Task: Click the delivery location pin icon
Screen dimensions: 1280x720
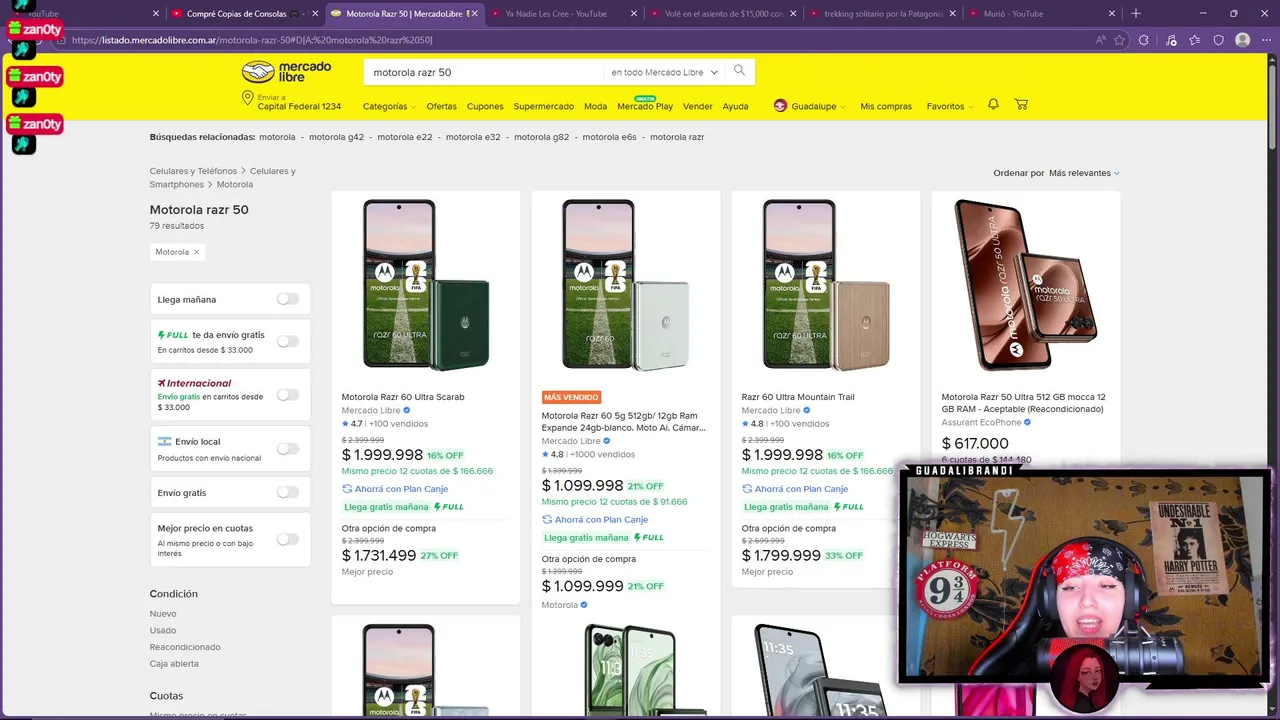Action: tap(247, 99)
